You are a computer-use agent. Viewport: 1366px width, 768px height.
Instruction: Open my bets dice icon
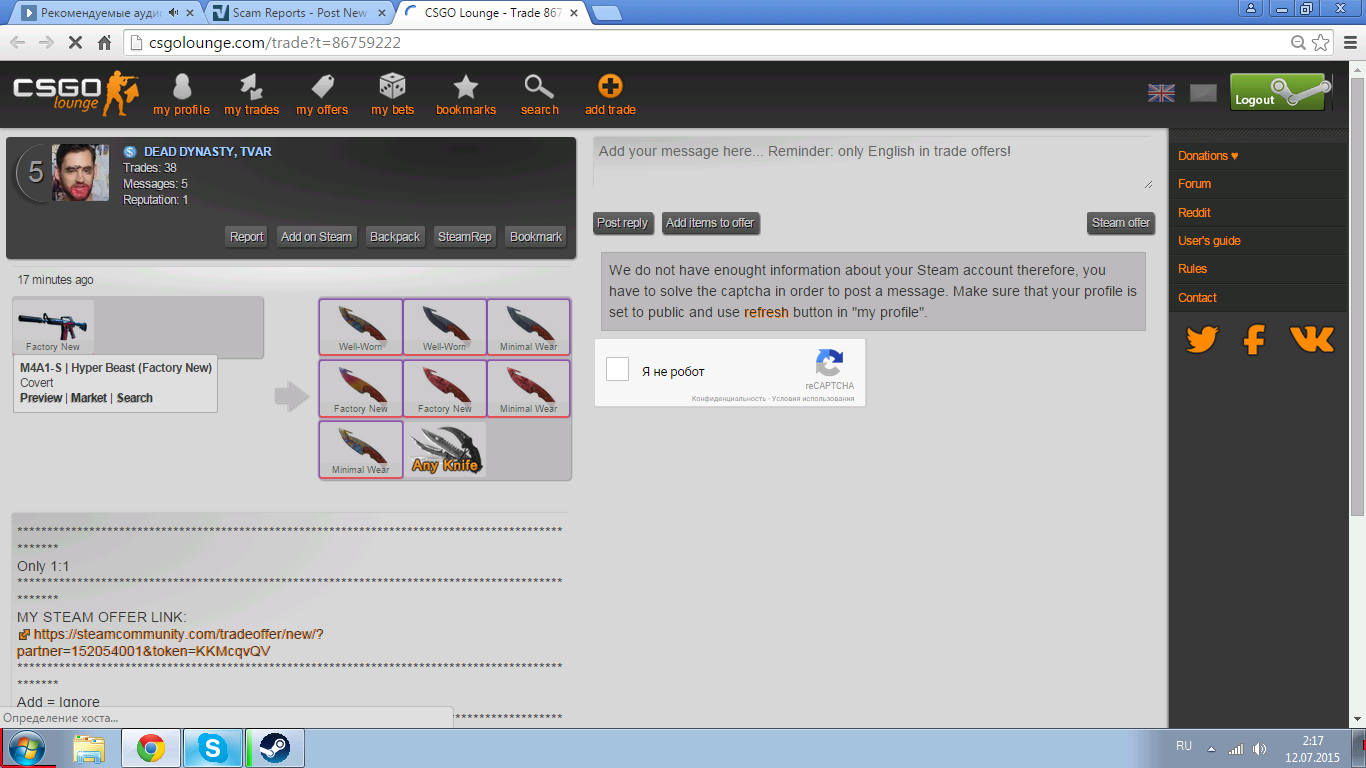click(x=392, y=87)
